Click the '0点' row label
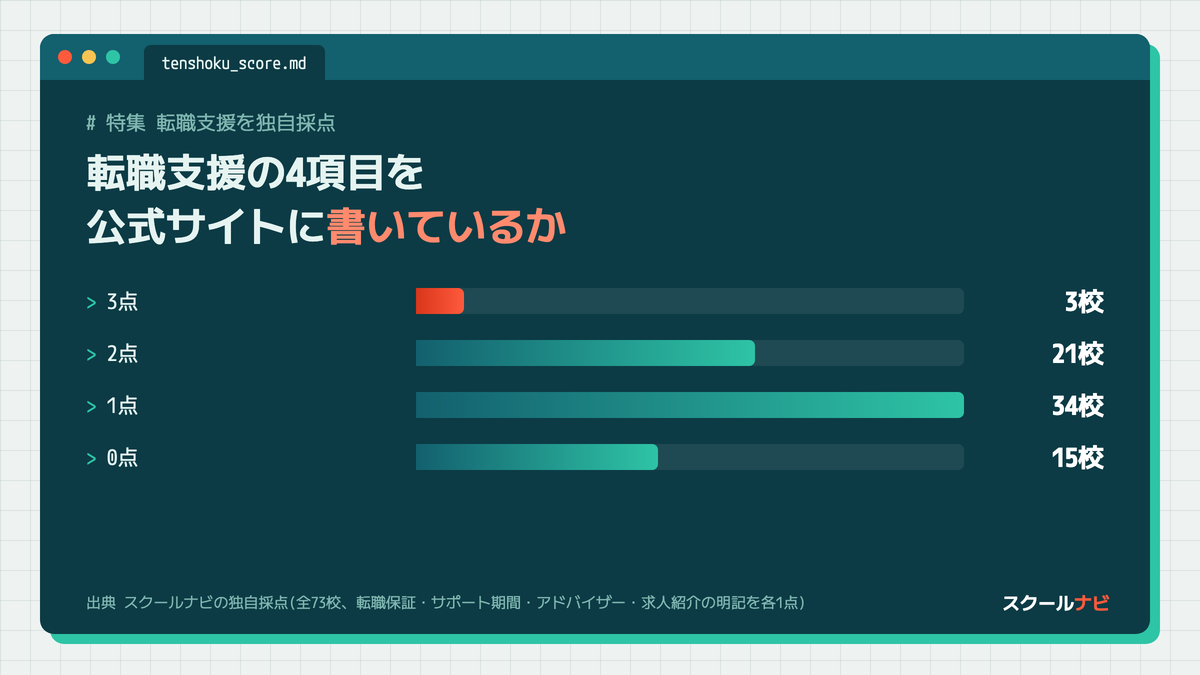Viewport: 1200px width, 675px height. click(122, 458)
